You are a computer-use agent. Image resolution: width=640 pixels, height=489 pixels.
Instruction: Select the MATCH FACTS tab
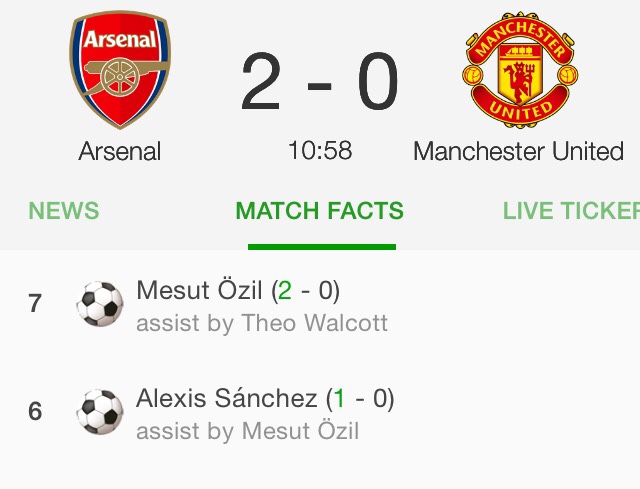320,211
